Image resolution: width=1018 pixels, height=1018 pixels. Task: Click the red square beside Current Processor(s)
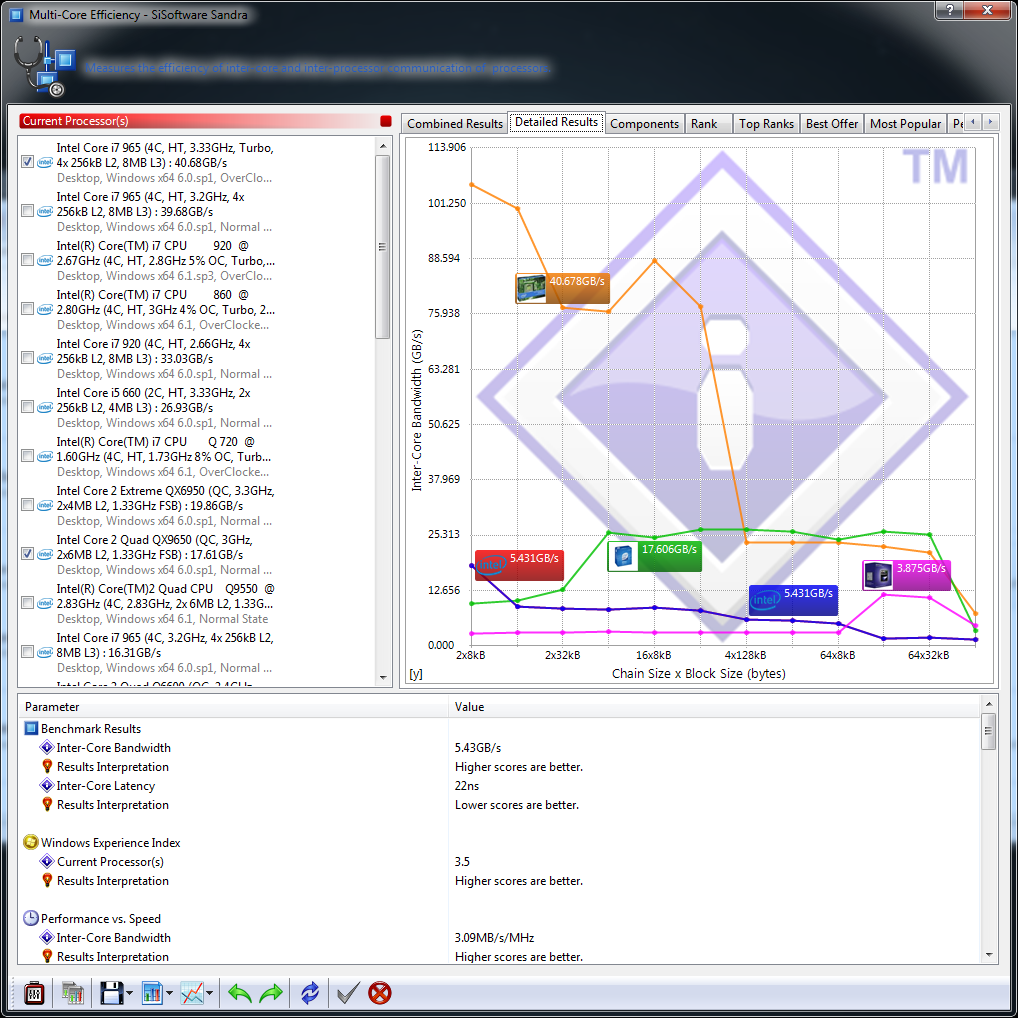pos(386,121)
